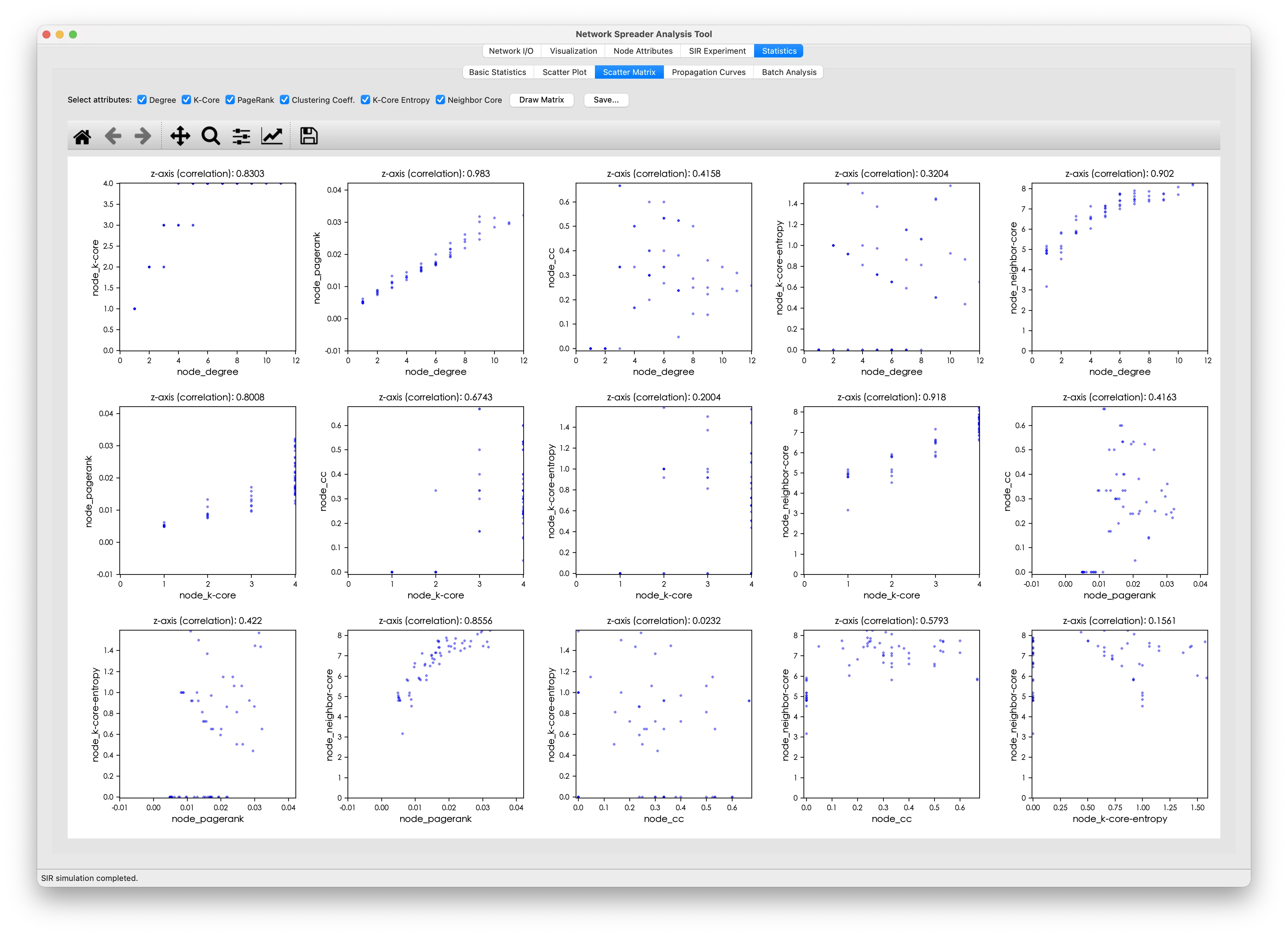The width and height of the screenshot is (1288, 936).
Task: Disable the K-Core Entropy checkbox
Action: (365, 100)
